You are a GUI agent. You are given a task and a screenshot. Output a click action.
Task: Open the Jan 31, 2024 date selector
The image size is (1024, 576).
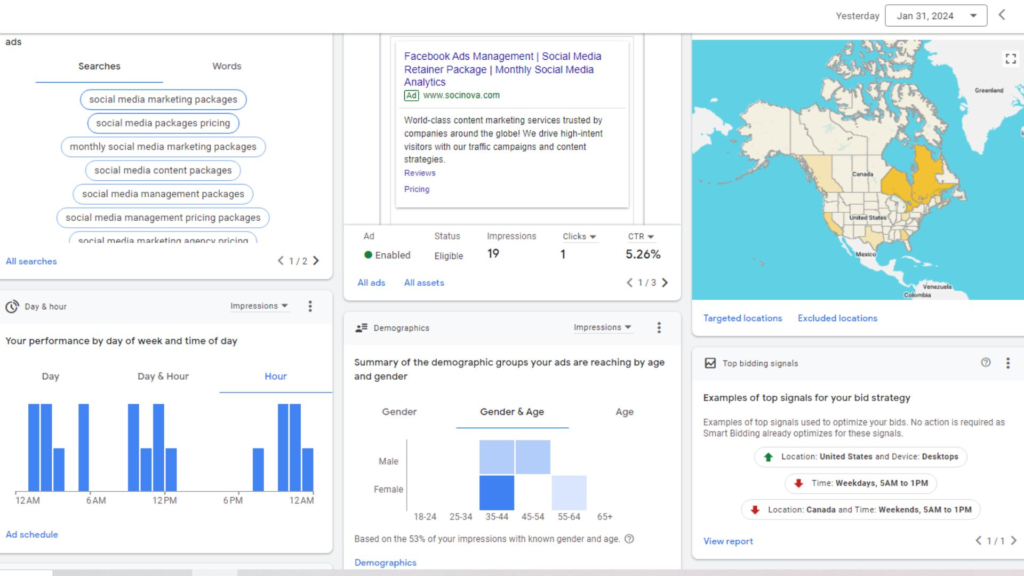936,15
